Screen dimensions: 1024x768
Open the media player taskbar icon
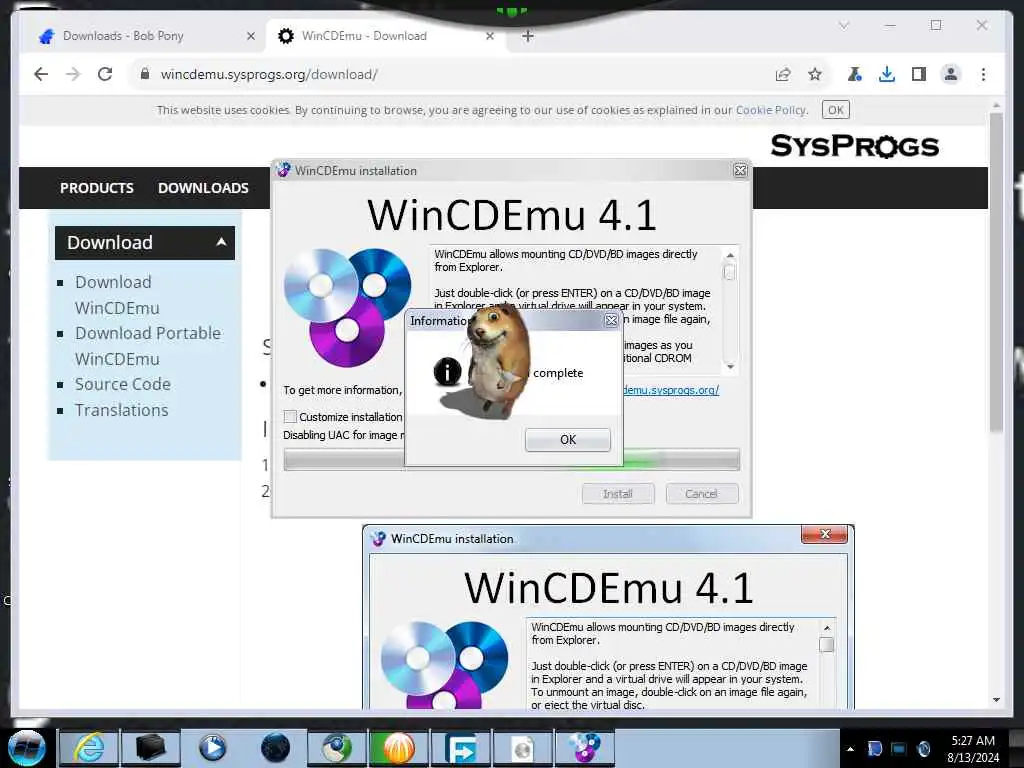pyautogui.click(x=213, y=748)
